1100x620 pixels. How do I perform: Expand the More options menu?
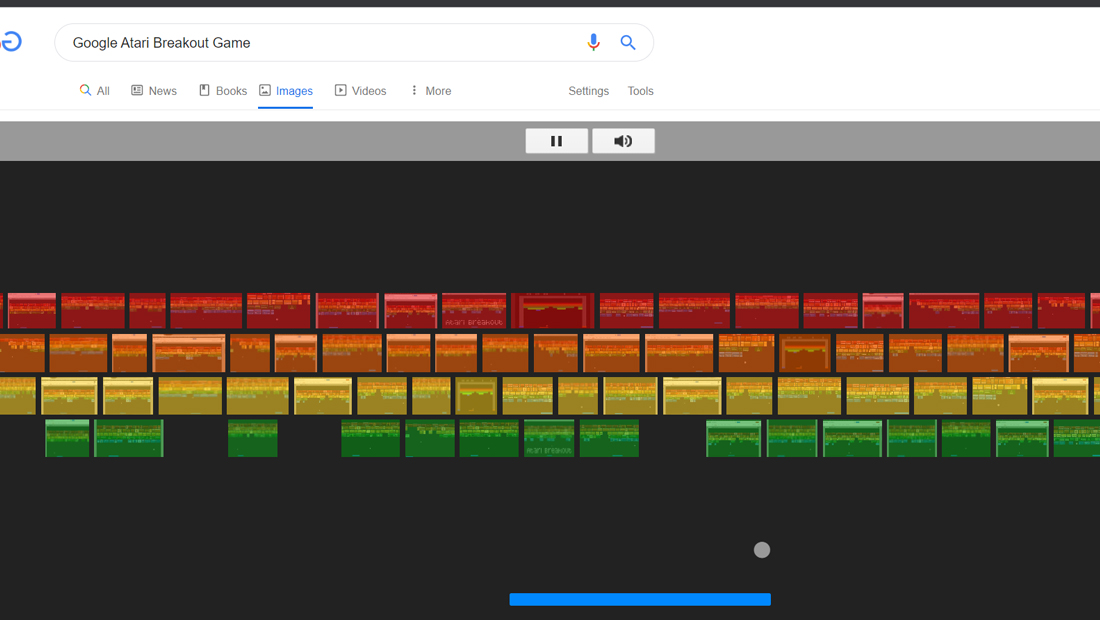(431, 91)
